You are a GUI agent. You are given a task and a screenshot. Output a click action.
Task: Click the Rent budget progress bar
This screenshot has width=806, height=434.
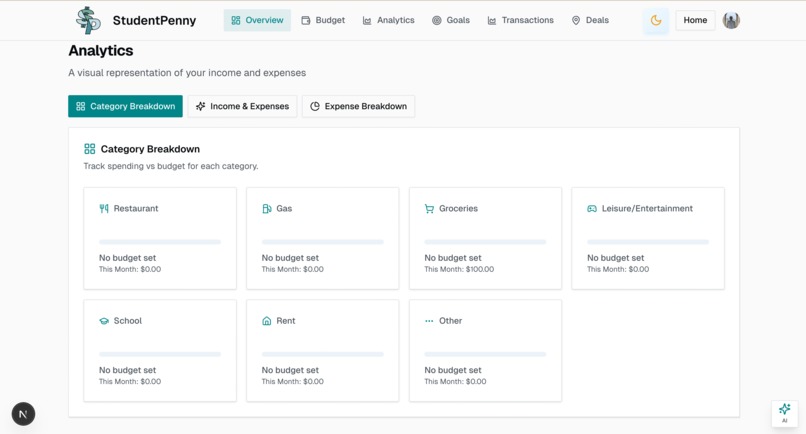point(323,354)
